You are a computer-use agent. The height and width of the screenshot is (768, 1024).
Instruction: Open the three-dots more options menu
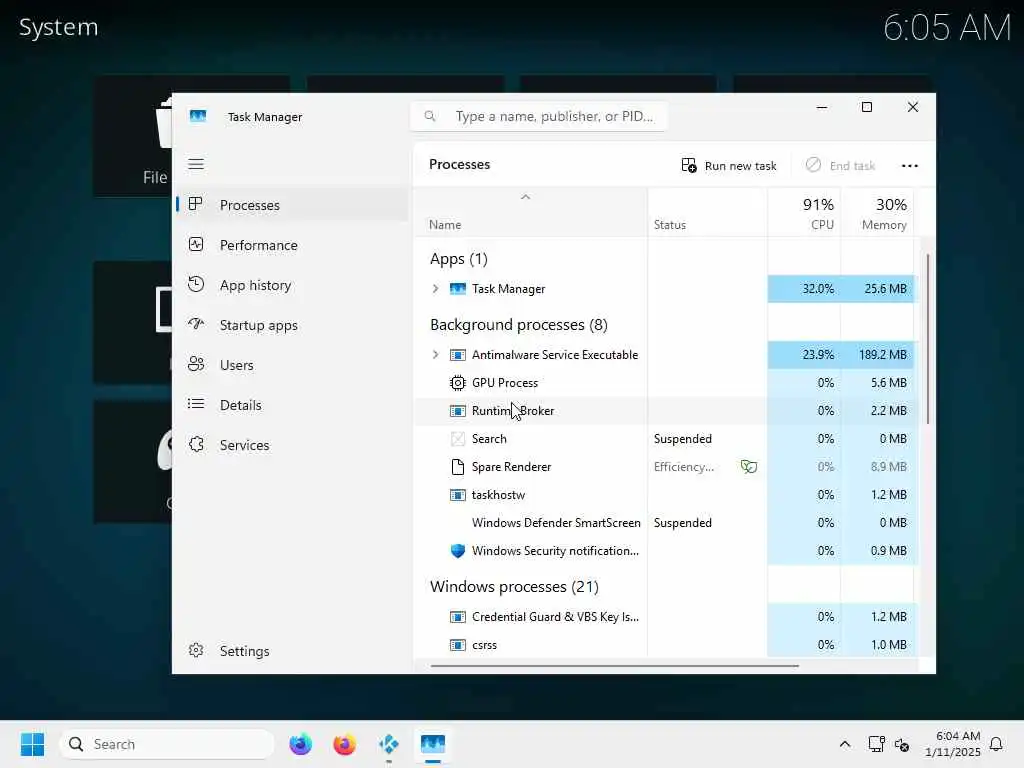(x=910, y=166)
